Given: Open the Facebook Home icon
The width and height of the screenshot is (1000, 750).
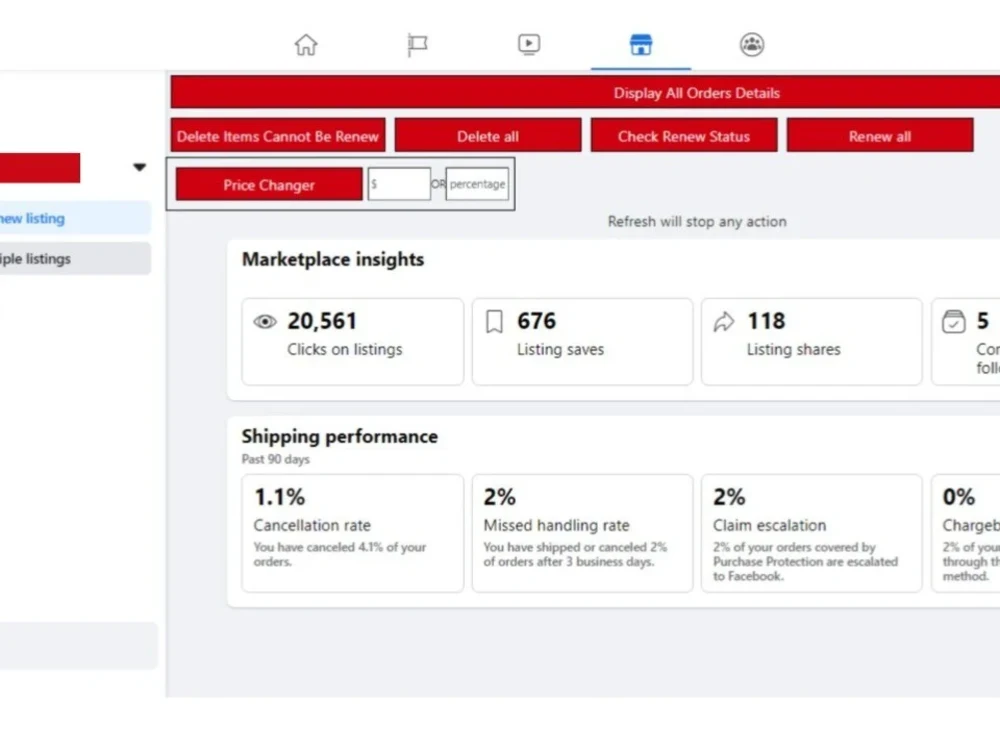Looking at the screenshot, I should pyautogui.click(x=305, y=44).
